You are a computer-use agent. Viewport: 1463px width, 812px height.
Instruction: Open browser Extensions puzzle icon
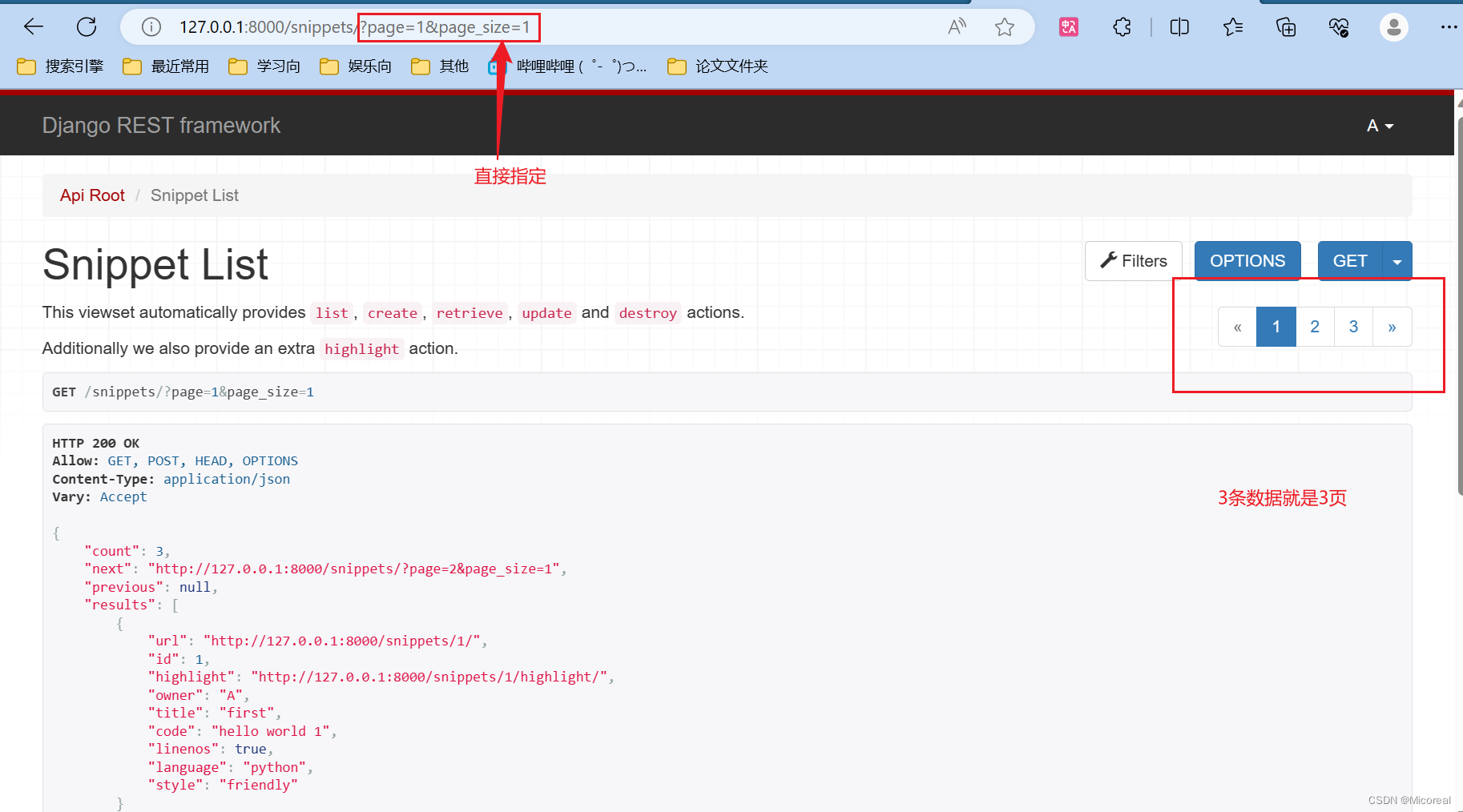click(1122, 27)
